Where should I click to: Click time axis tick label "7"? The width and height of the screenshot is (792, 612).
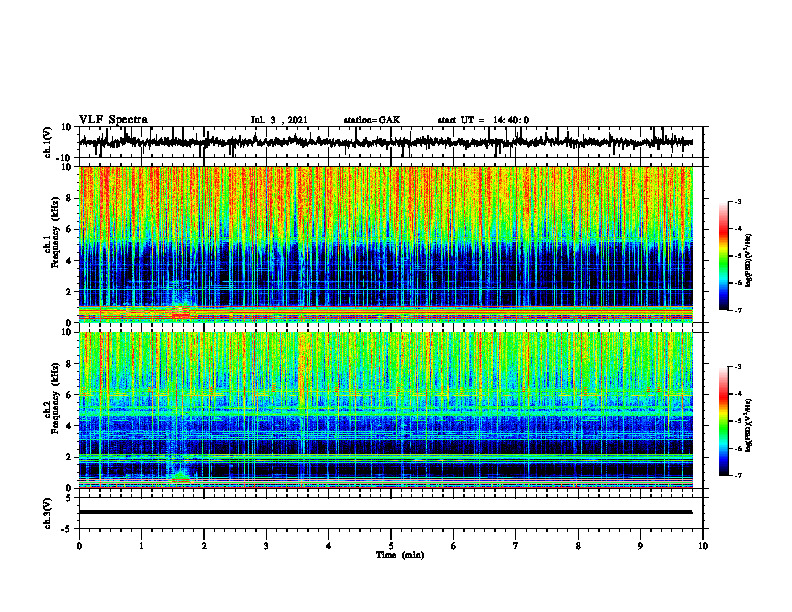pos(516,546)
